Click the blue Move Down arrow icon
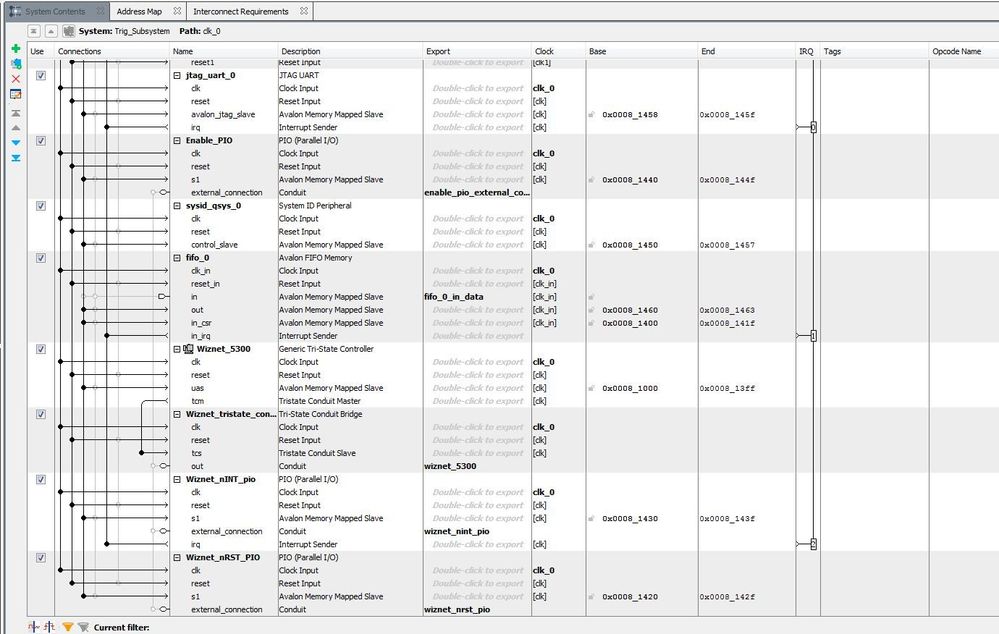This screenshot has height=634, width=999. click(x=16, y=143)
